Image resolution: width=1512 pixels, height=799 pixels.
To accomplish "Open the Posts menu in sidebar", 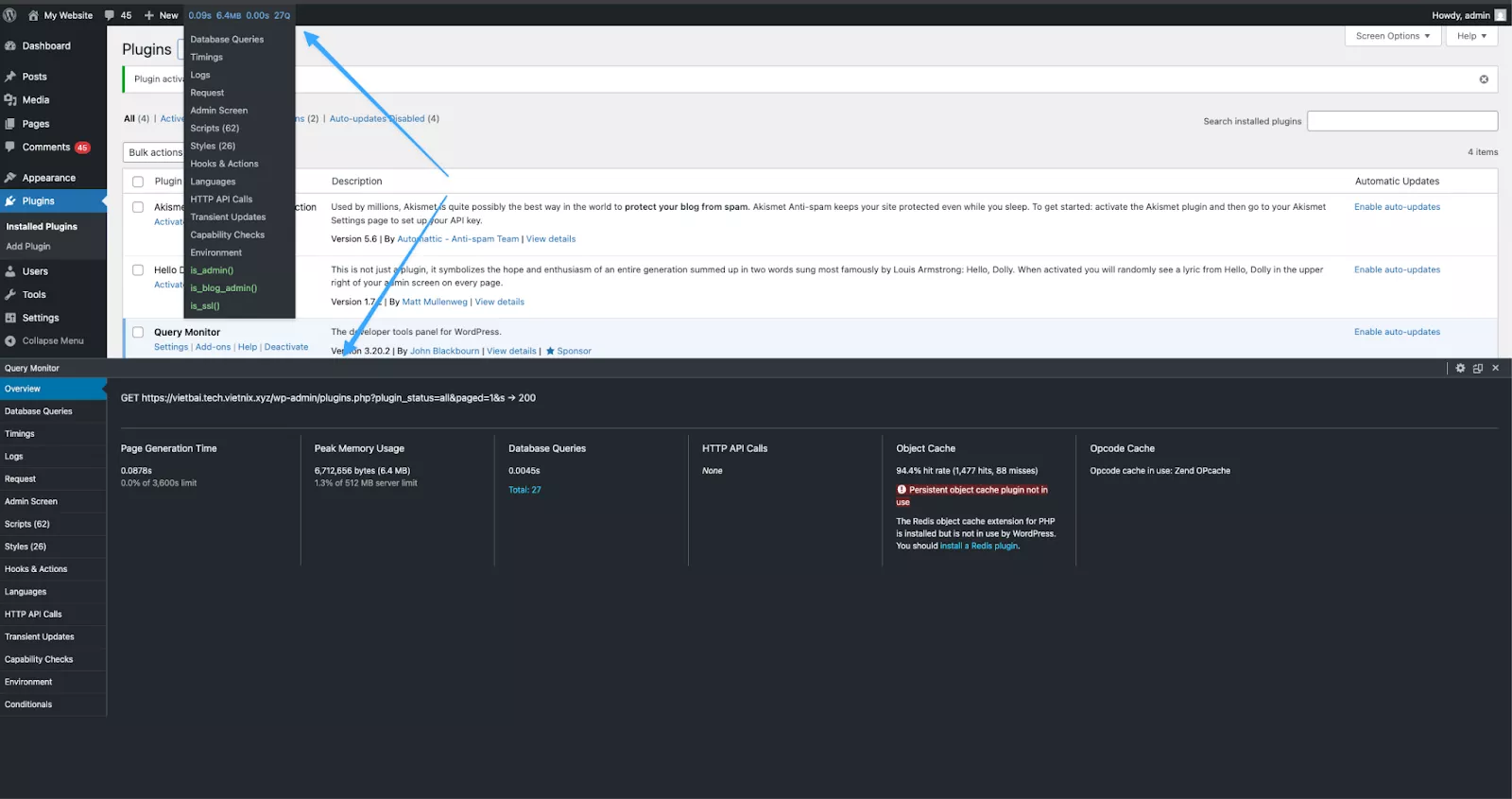I will pyautogui.click(x=34, y=77).
